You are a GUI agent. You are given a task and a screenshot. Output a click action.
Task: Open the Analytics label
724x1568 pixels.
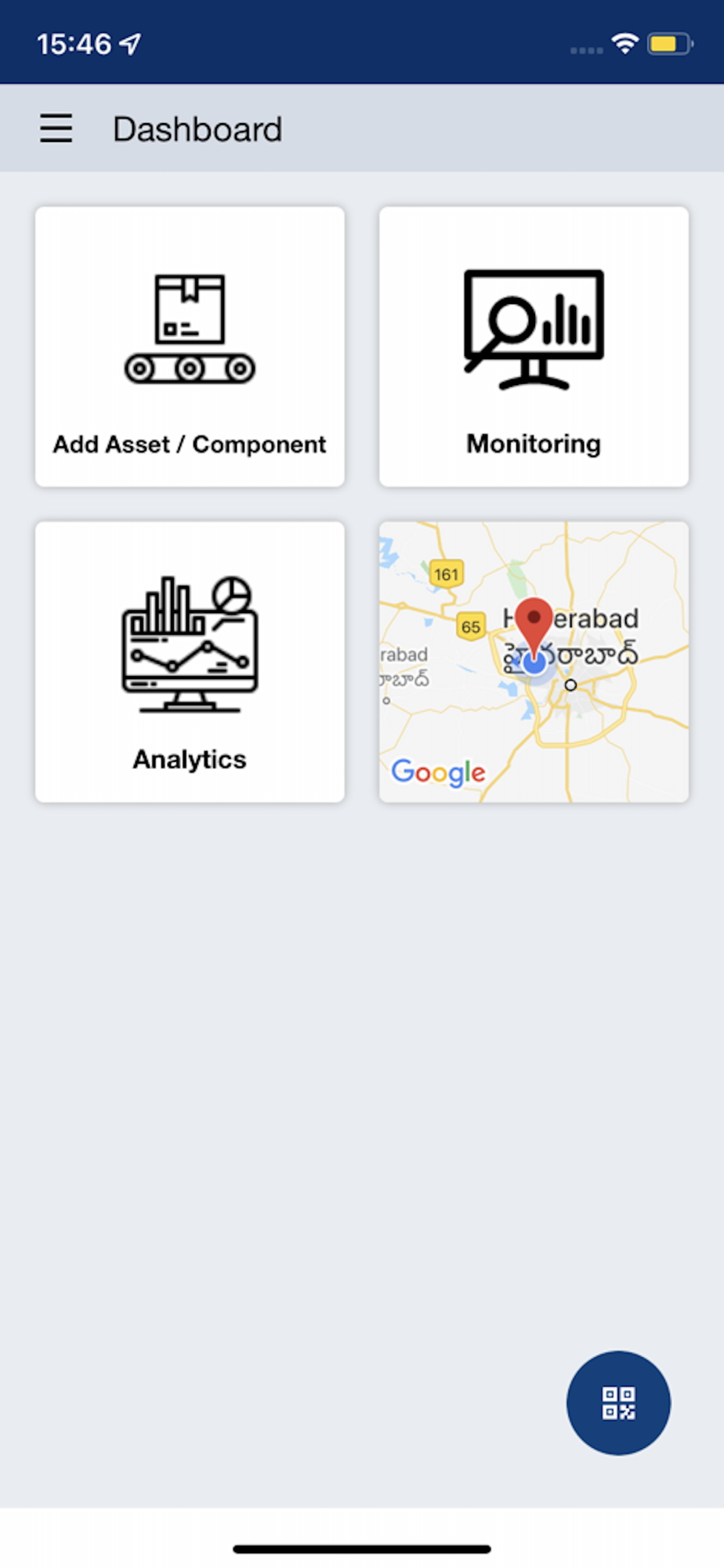point(190,759)
